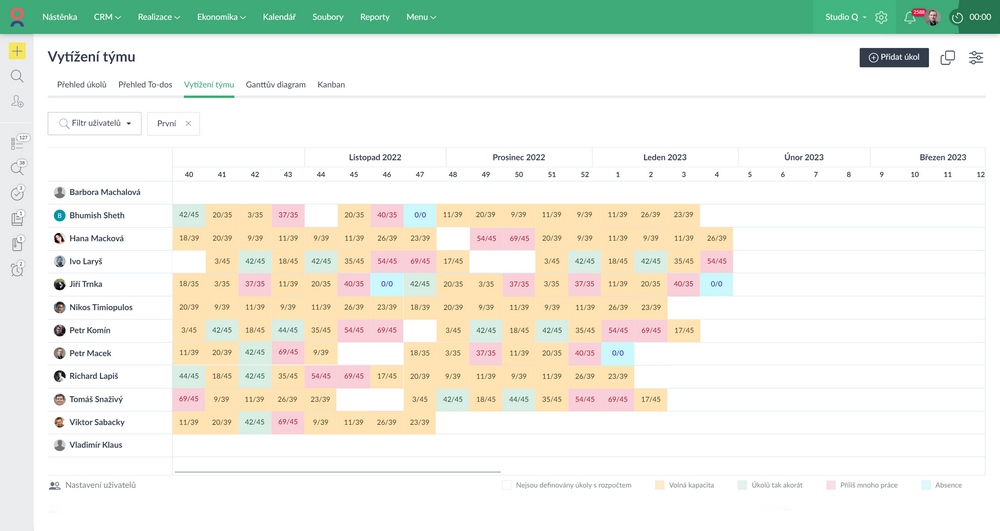Open the settings gear icon
This screenshot has height=531, width=1000.
point(881,17)
